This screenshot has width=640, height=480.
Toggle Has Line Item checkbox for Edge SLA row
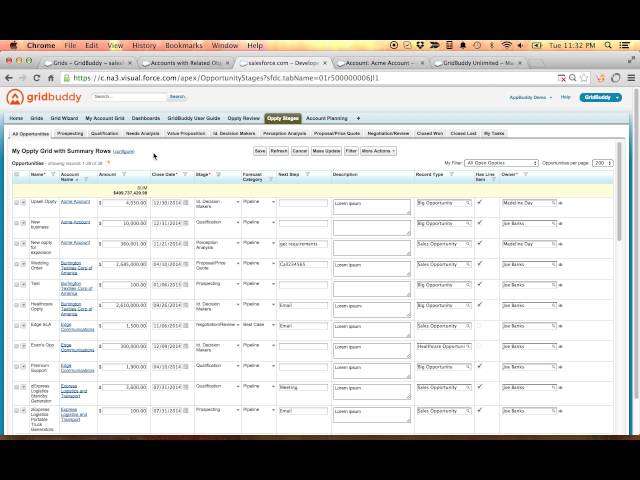tap(480, 326)
